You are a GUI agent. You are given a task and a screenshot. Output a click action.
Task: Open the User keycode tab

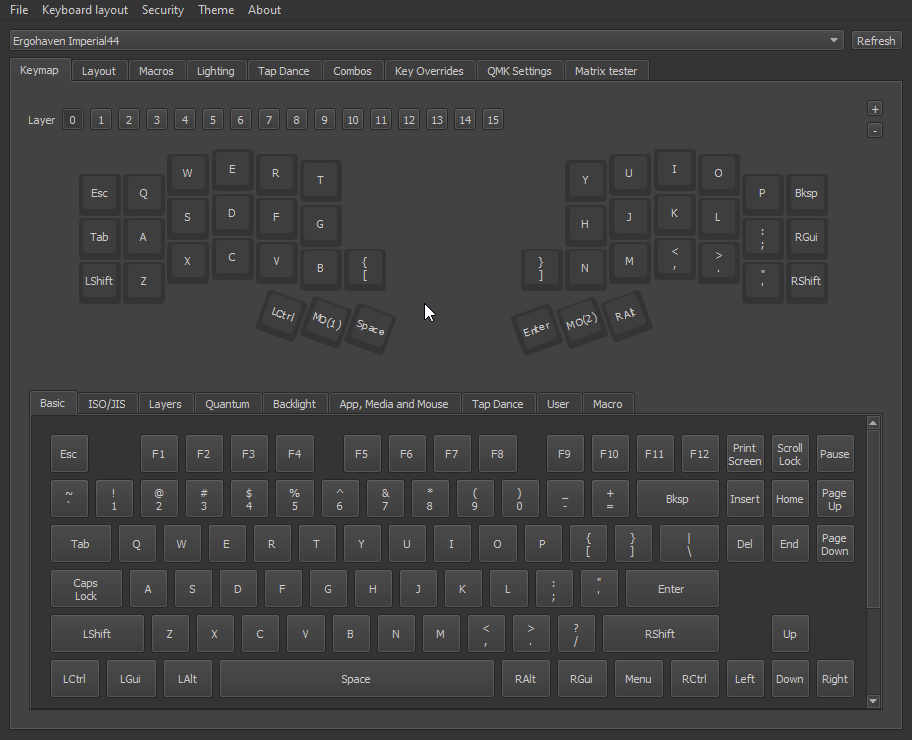[558, 404]
